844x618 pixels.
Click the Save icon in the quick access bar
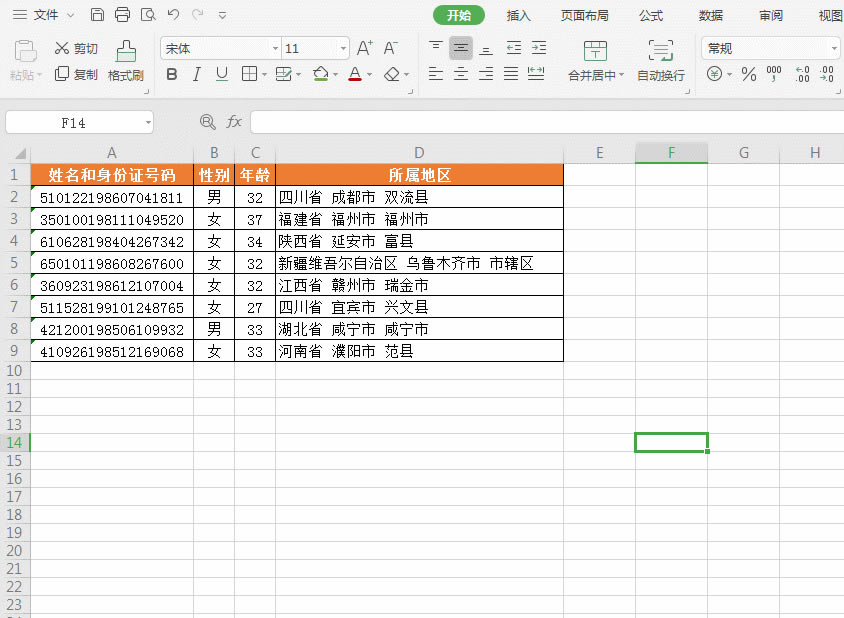[x=97, y=15]
